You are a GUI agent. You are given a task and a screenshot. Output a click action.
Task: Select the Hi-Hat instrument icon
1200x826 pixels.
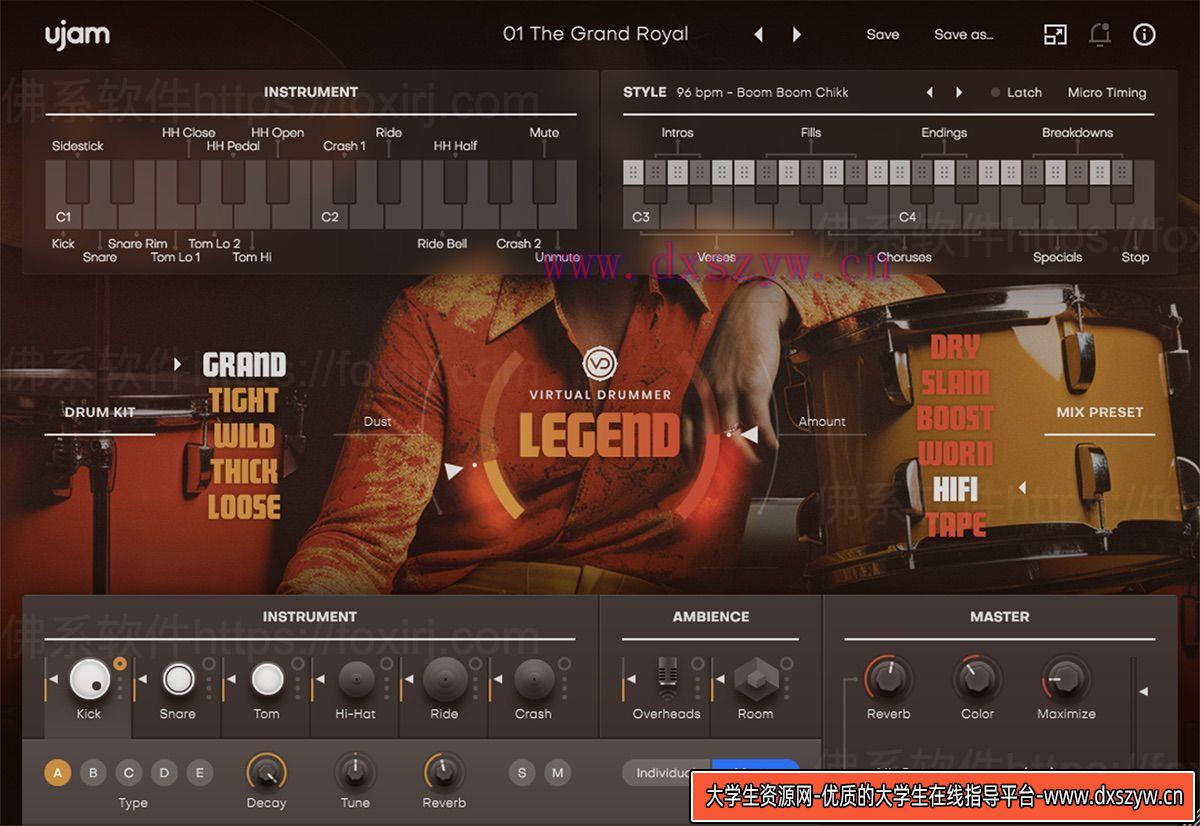pyautogui.click(x=356, y=680)
